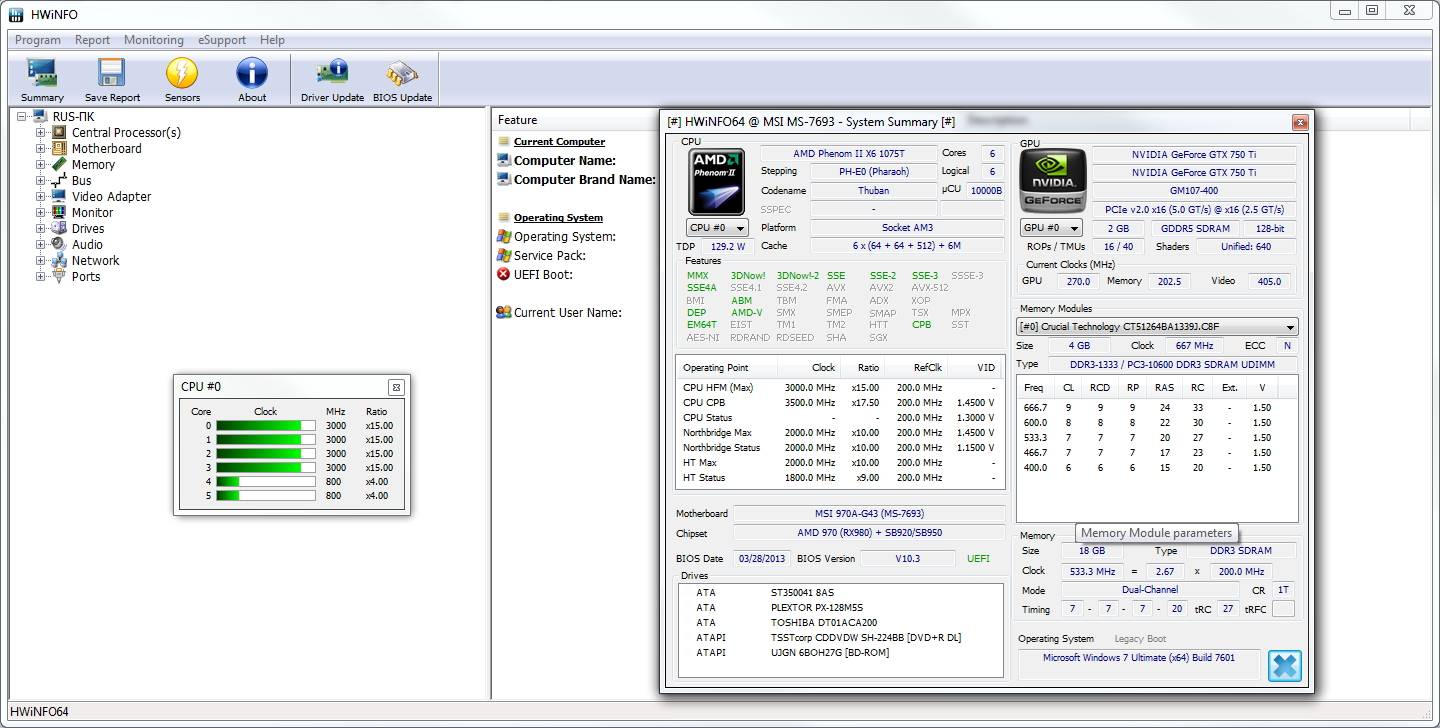Viewport: 1440px width, 728px height.
Task: Open the eSupport menu
Action: pos(221,40)
